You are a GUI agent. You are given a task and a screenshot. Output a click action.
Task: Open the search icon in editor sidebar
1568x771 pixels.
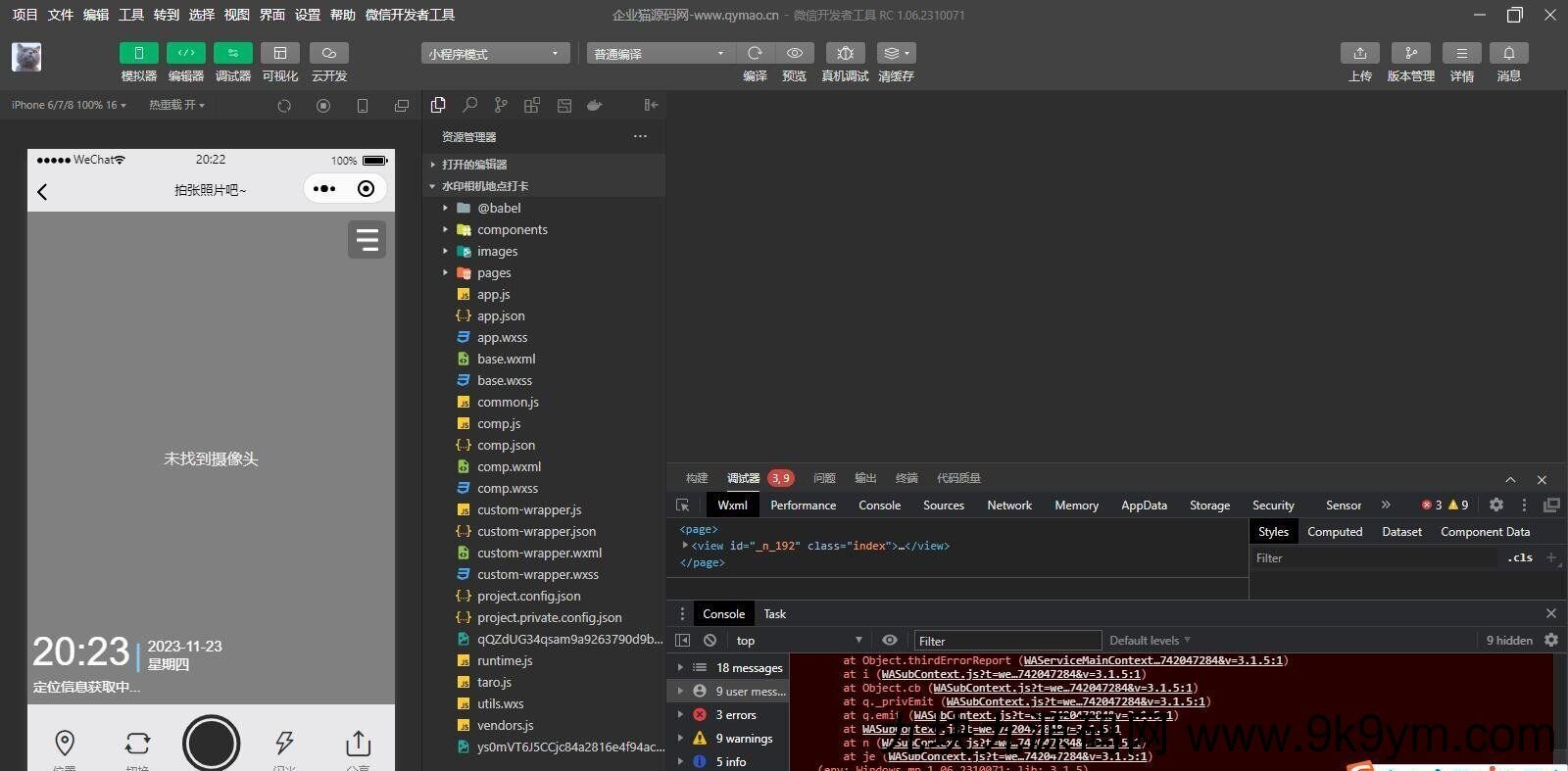[470, 105]
